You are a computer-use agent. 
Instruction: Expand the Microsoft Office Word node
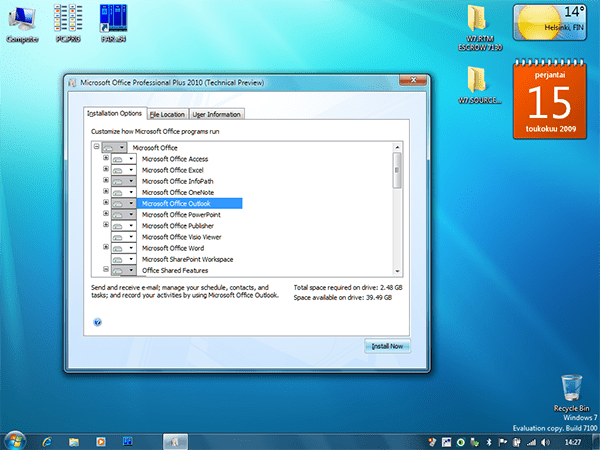click(106, 247)
